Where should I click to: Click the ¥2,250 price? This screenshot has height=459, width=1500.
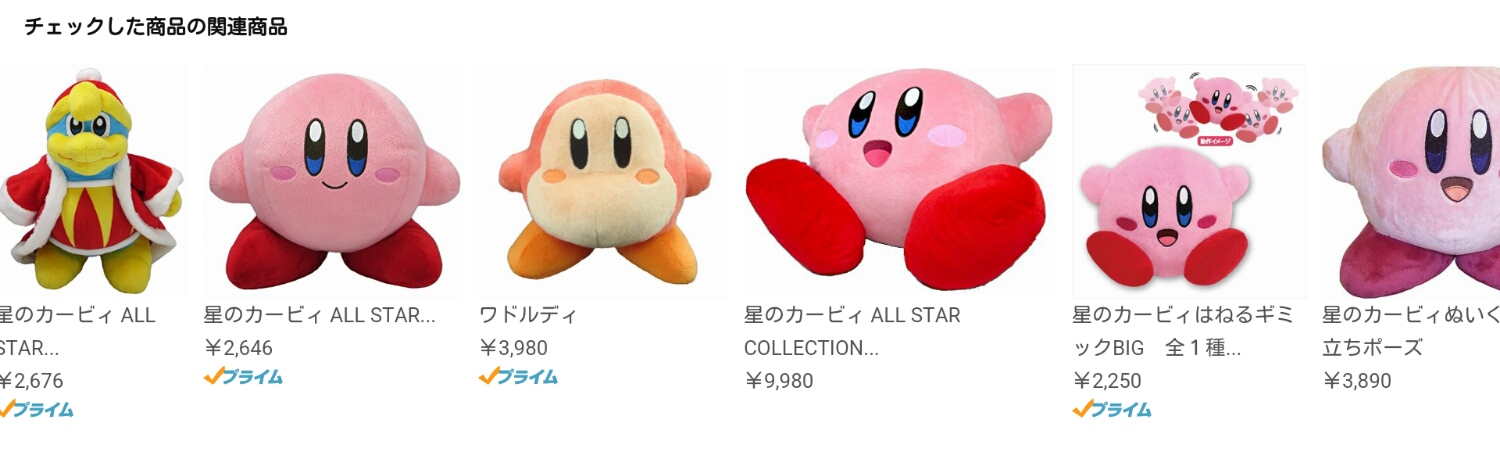(1107, 381)
